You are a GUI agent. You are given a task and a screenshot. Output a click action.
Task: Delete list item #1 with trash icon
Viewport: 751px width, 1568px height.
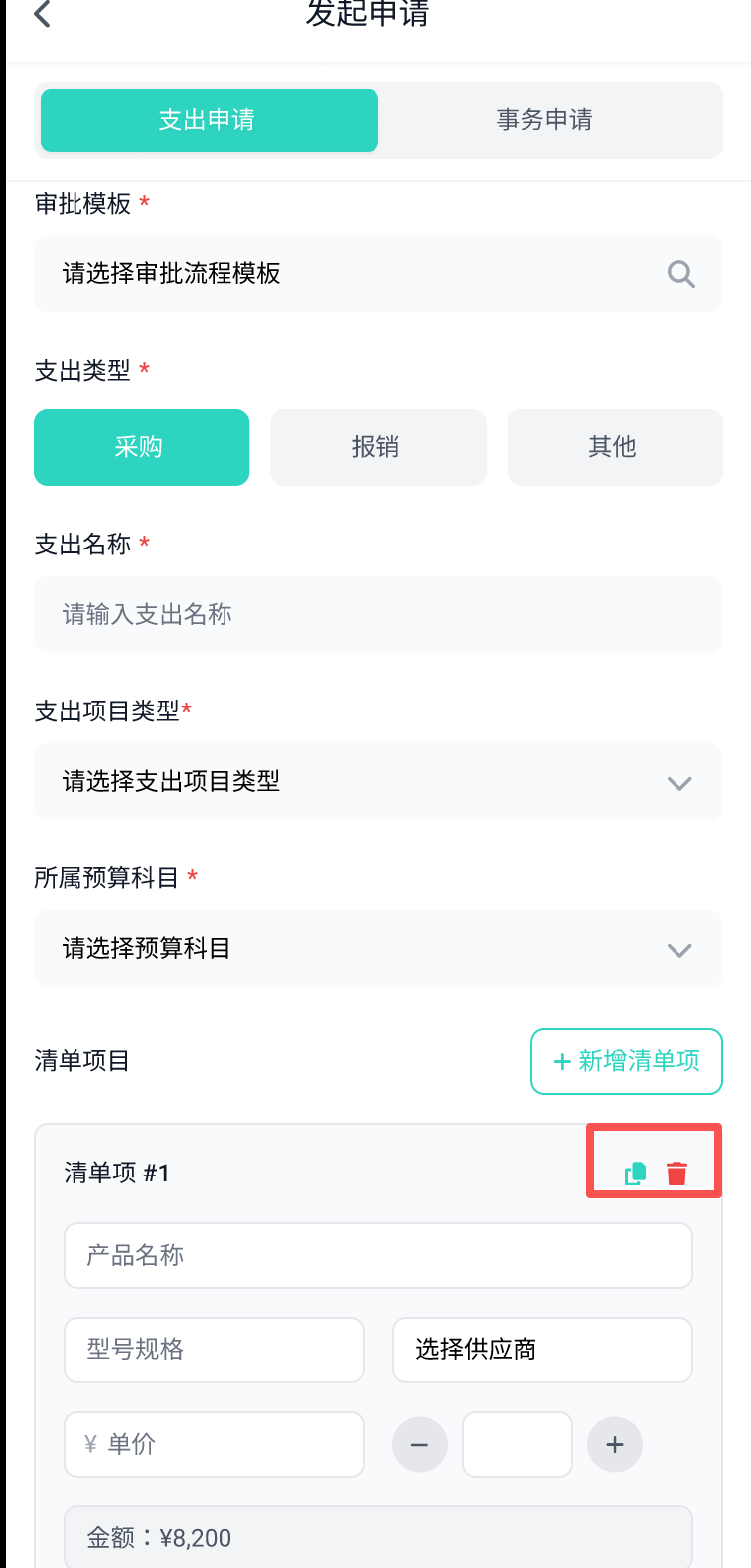tap(676, 1174)
